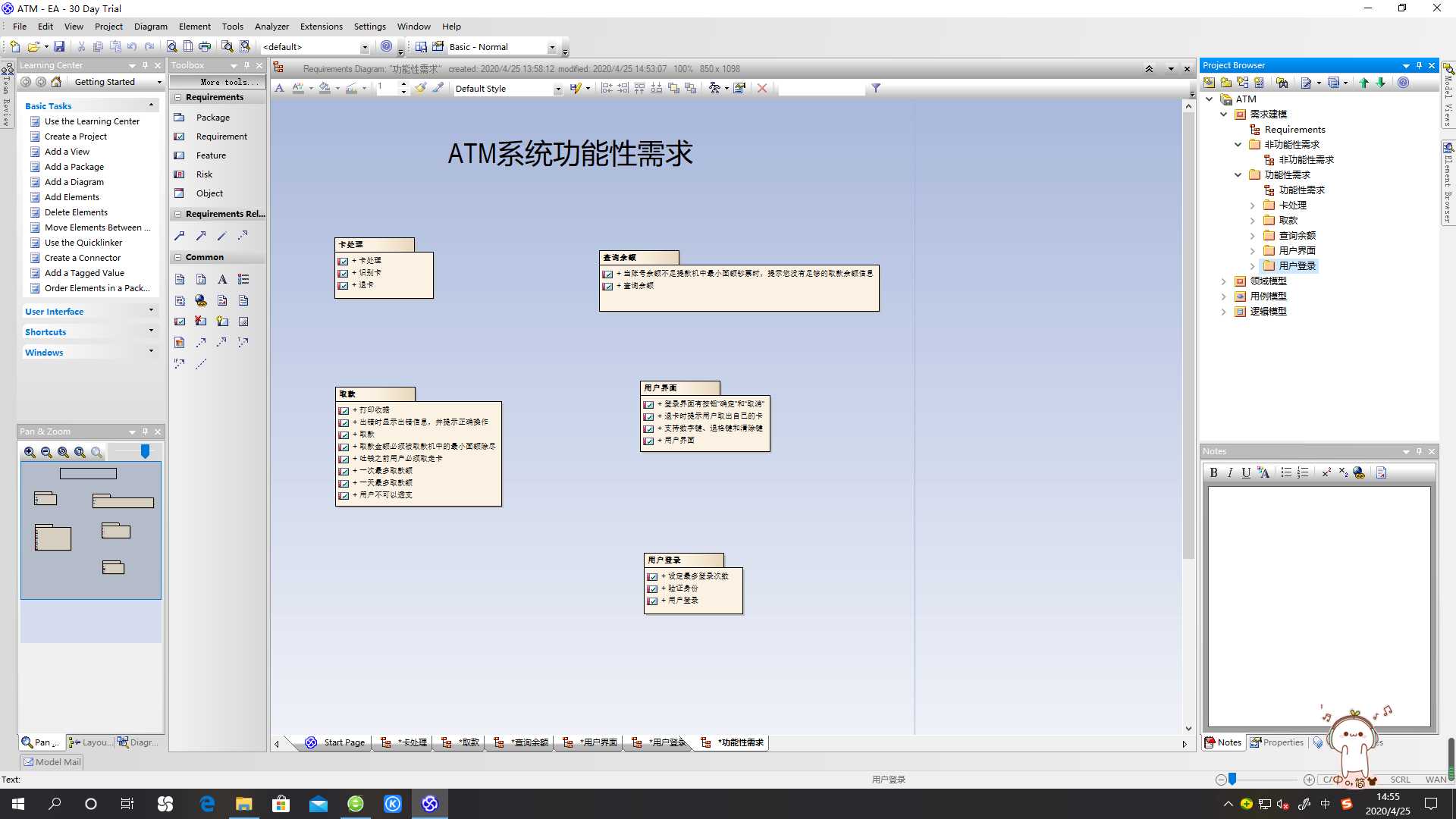Screen dimensions: 1456x819
Task: Switch to the Start Page tab
Action: tap(335, 742)
